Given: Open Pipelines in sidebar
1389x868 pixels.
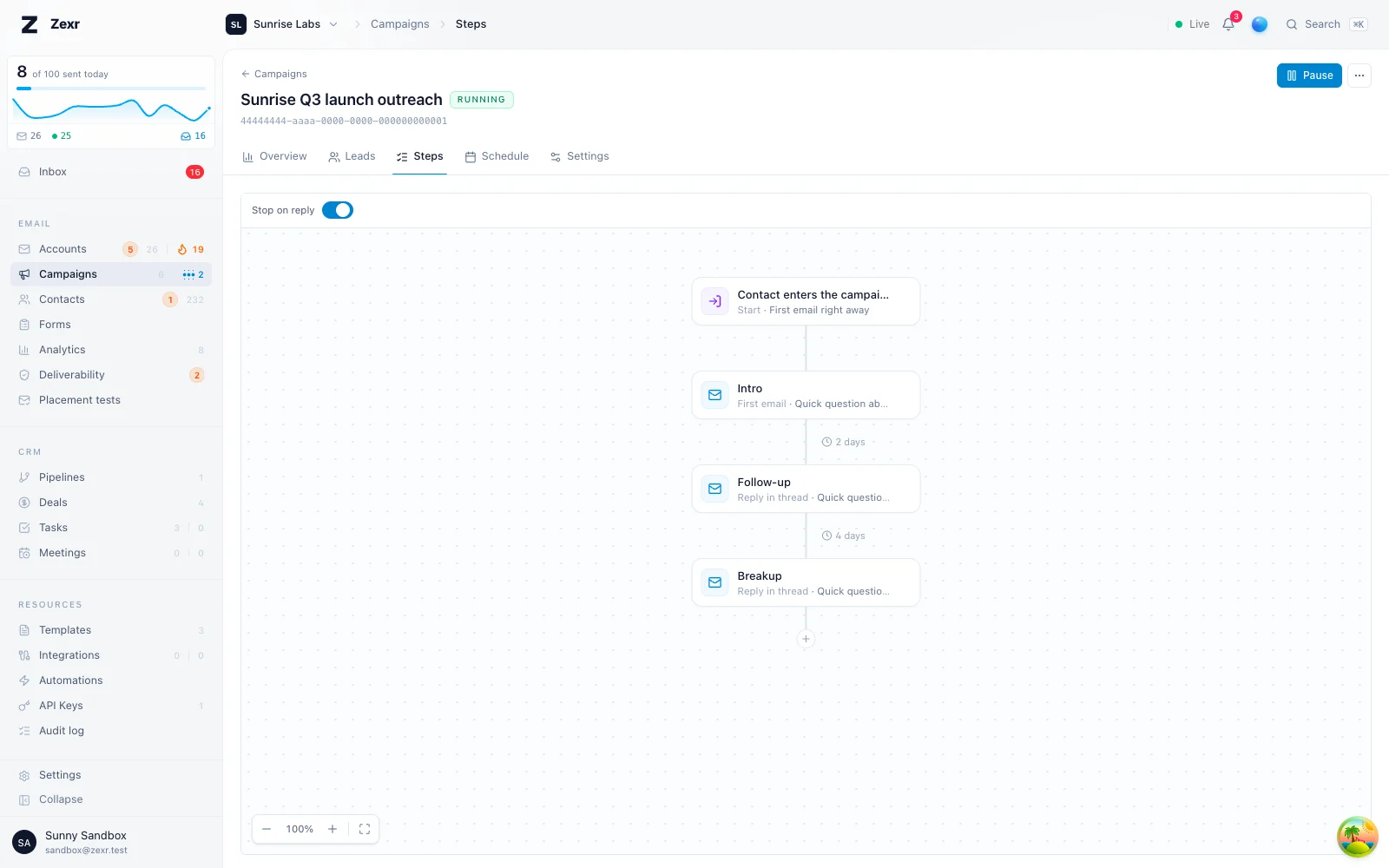Looking at the screenshot, I should (x=111, y=477).
